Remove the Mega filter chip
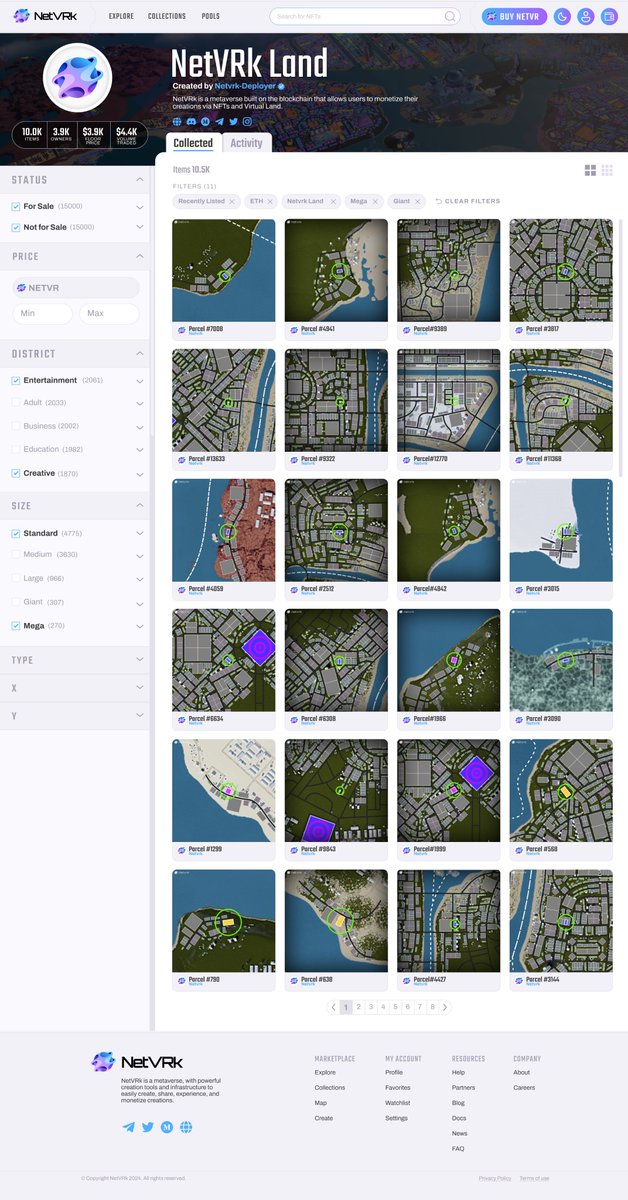This screenshot has height=1200, width=628. pos(376,201)
